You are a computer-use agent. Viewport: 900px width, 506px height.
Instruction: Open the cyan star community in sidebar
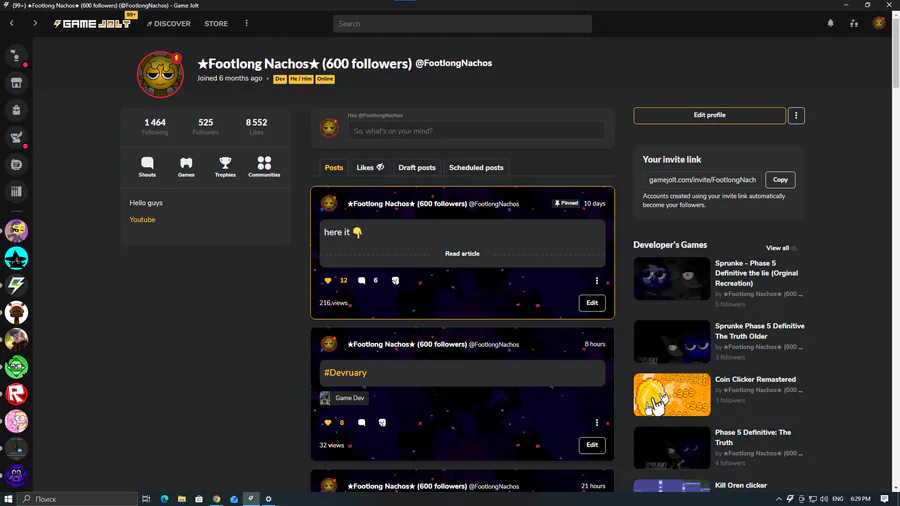pos(16,258)
